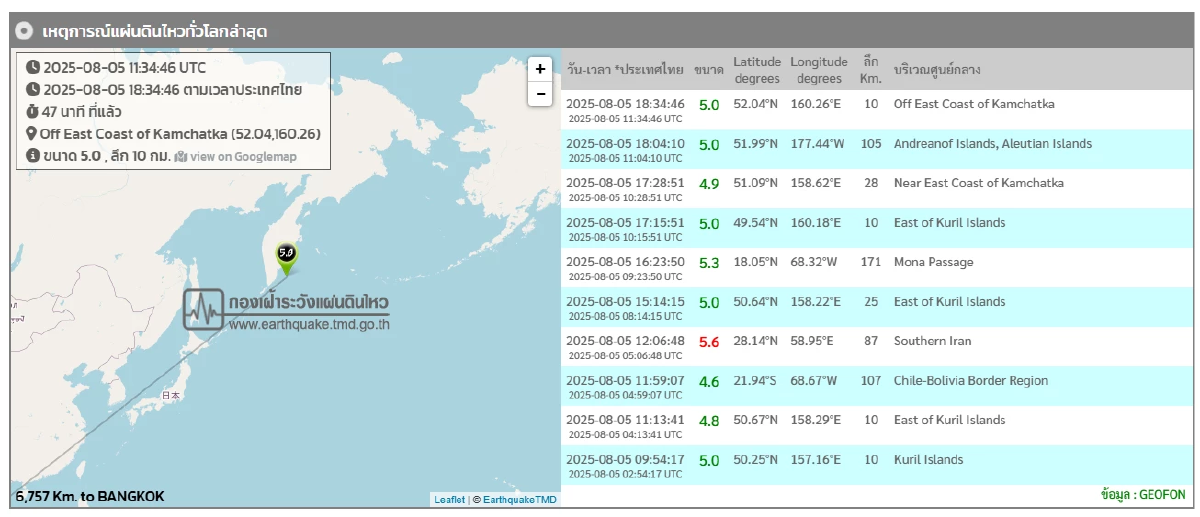
Task: Click the 'ขนาด' column header
Action: 709,70
